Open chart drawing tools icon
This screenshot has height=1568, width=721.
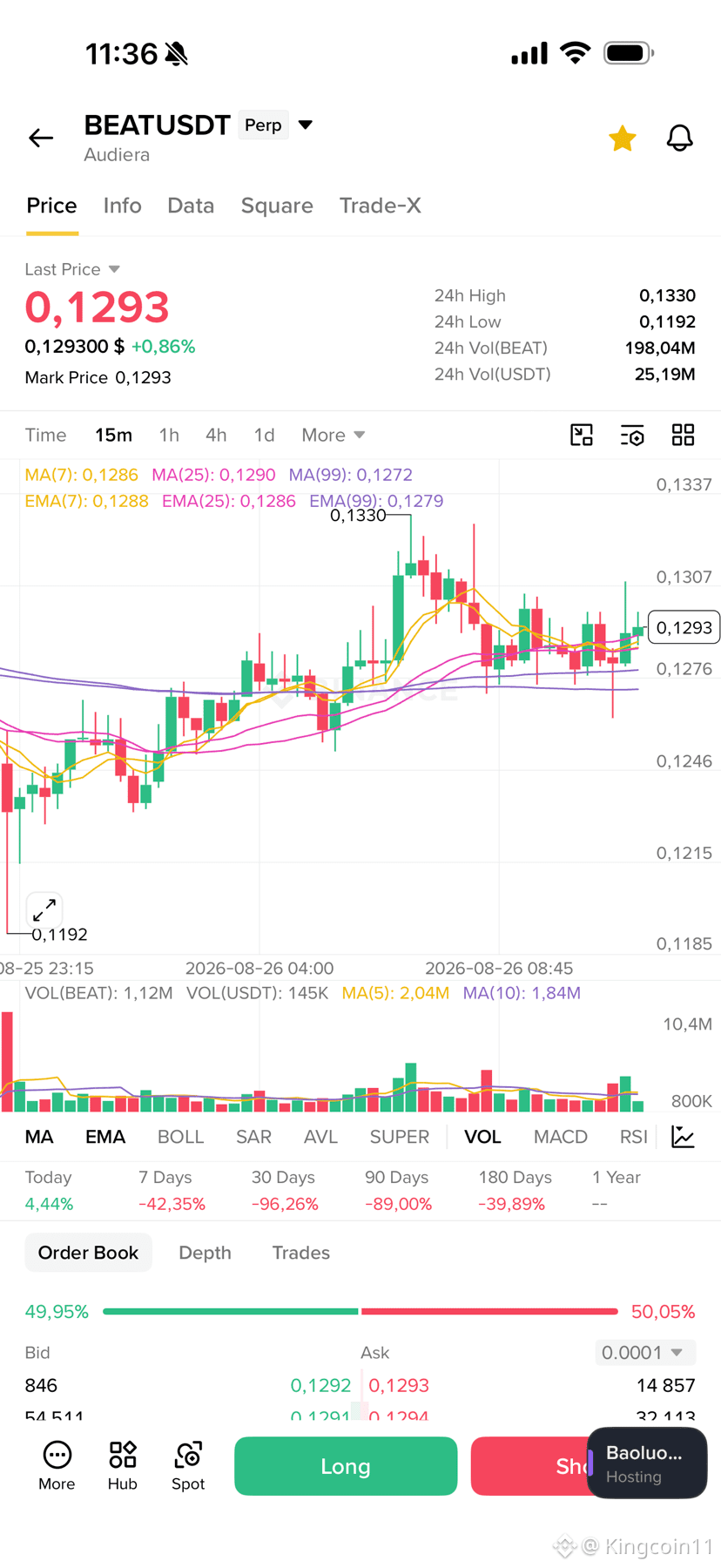pos(582,435)
